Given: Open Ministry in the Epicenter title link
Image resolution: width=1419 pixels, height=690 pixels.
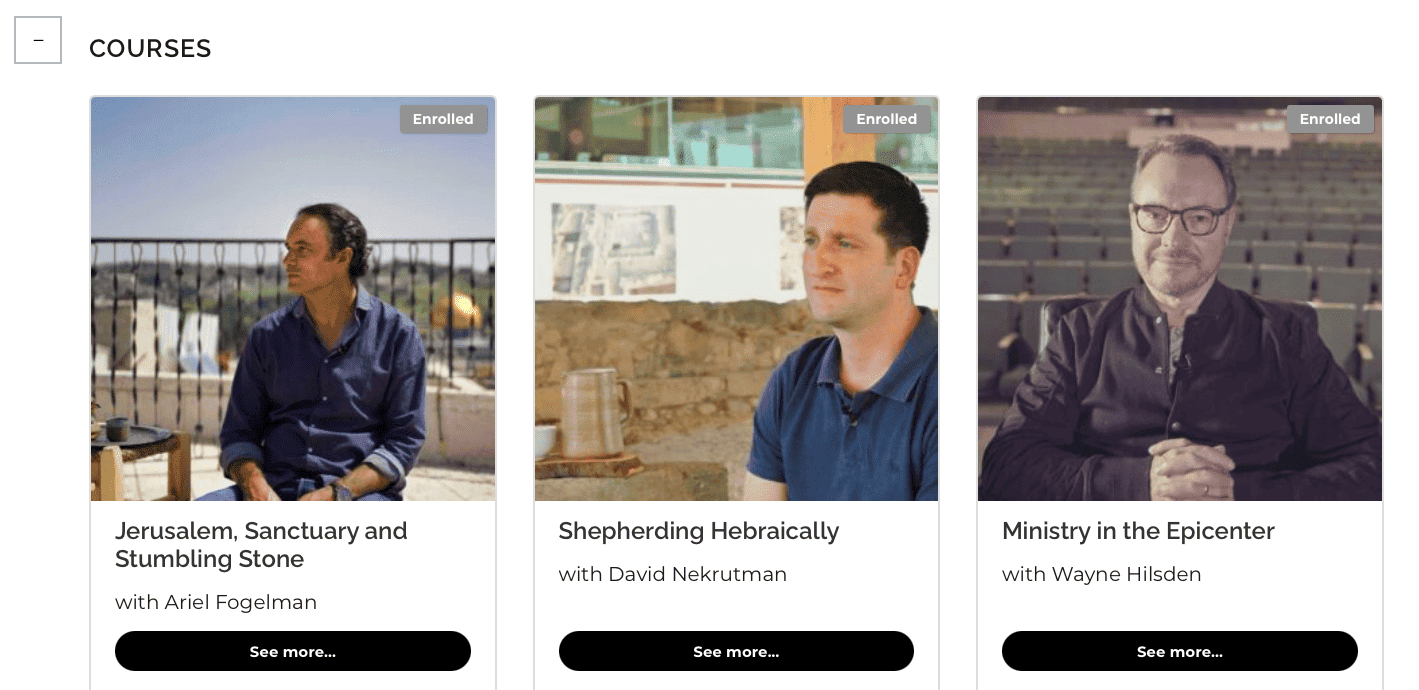Looking at the screenshot, I should [1138, 531].
